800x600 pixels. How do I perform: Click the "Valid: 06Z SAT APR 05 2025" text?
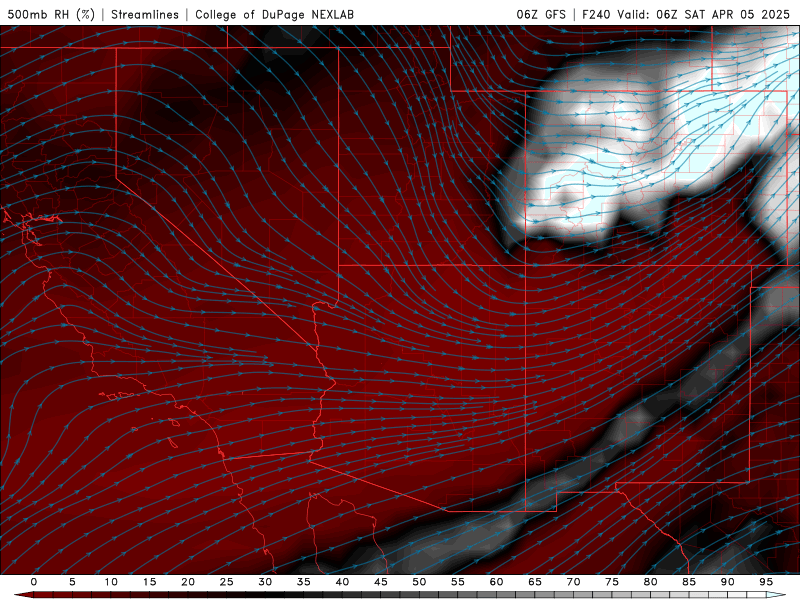[703, 14]
